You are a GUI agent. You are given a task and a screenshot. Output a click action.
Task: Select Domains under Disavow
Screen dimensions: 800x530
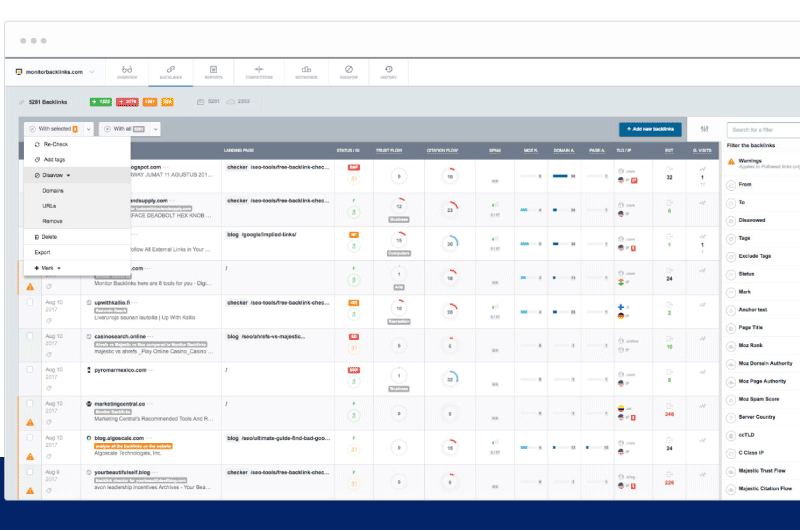pyautogui.click(x=78, y=191)
